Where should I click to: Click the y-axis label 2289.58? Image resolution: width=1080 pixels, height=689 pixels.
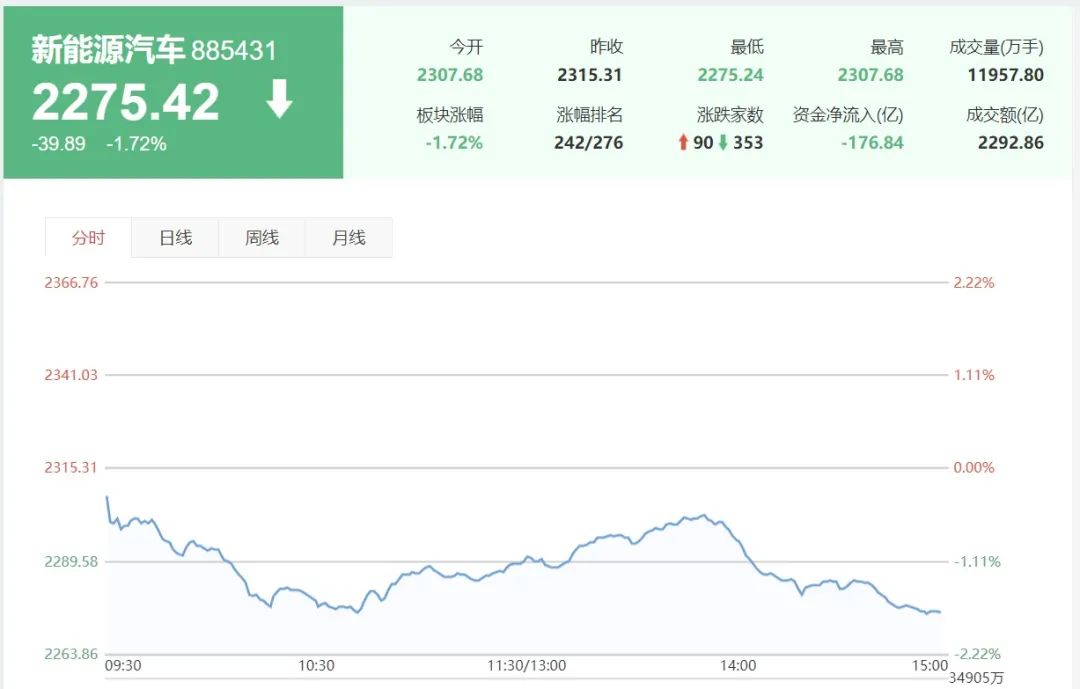point(71,562)
